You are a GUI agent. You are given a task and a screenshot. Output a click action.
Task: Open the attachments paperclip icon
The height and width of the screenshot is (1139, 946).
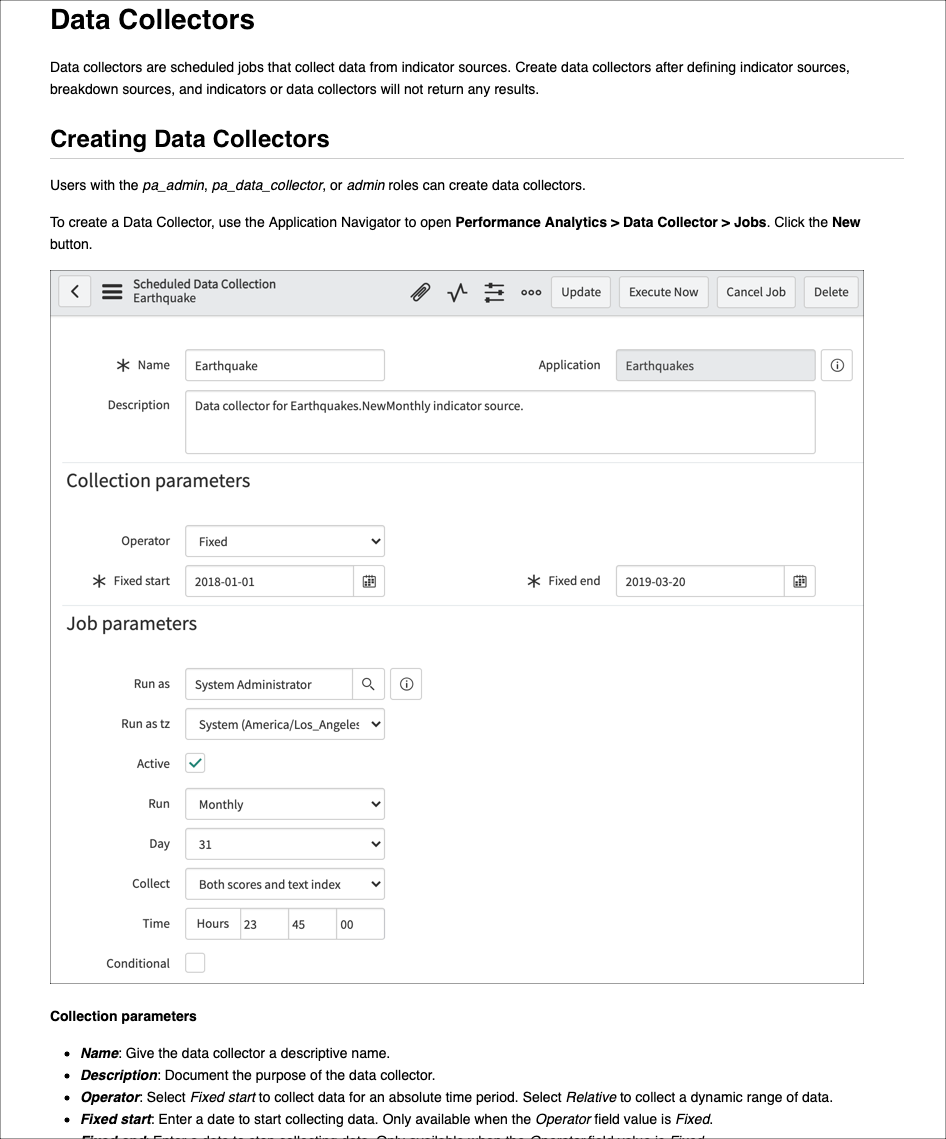[420, 292]
